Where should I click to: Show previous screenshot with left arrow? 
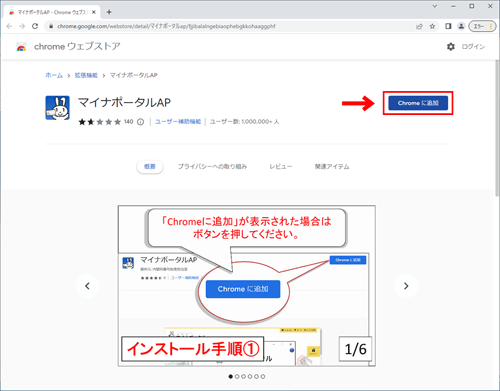pos(87,286)
